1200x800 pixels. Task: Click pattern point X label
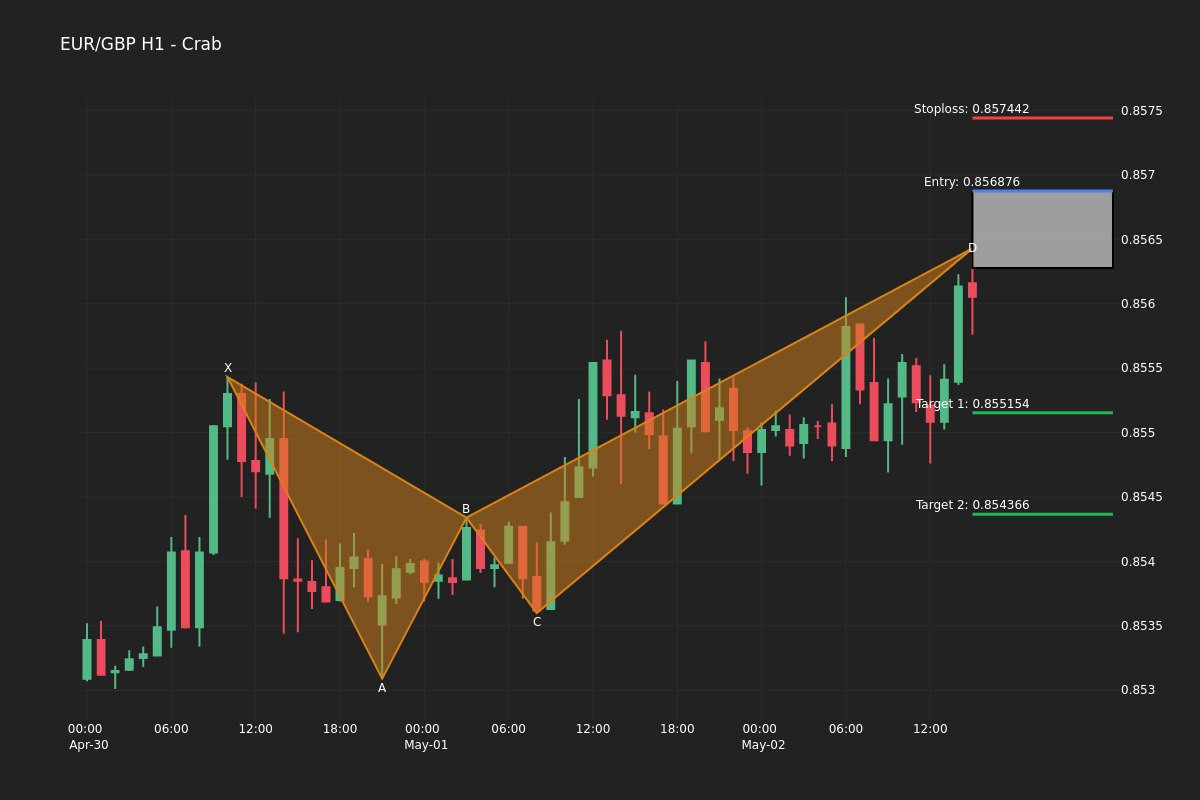point(228,368)
